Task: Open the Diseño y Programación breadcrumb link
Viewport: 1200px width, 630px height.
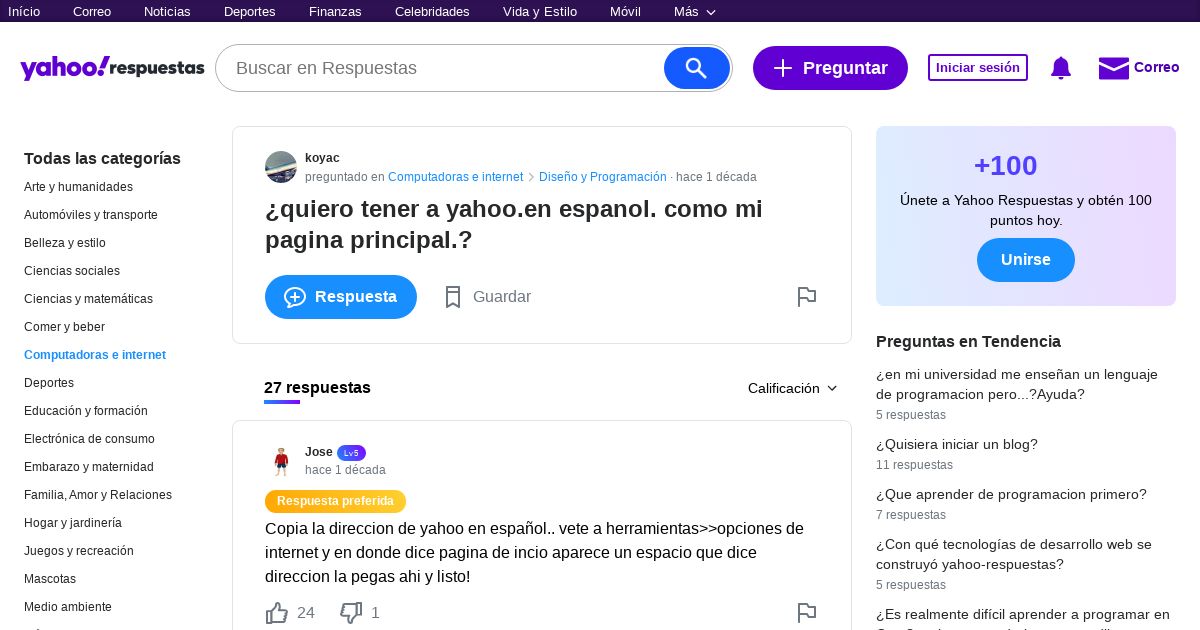Action: point(603,177)
